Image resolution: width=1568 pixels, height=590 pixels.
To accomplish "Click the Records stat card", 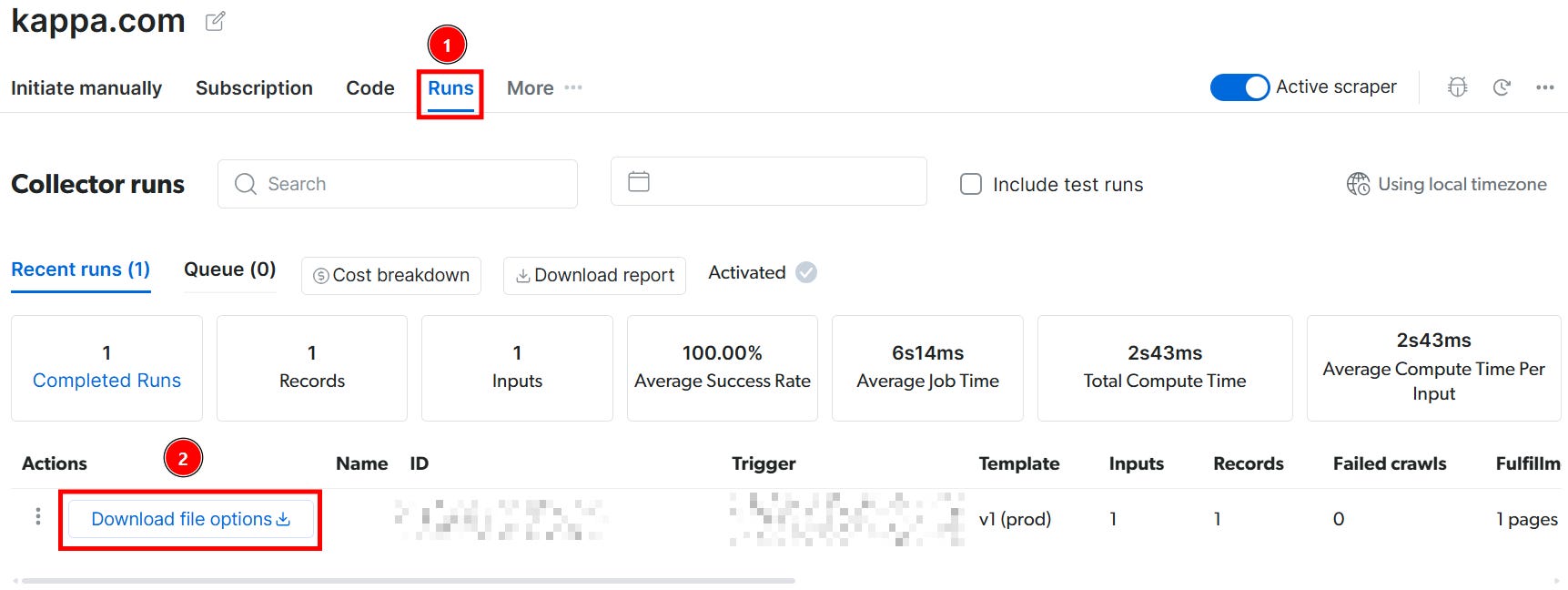I will click(x=312, y=368).
